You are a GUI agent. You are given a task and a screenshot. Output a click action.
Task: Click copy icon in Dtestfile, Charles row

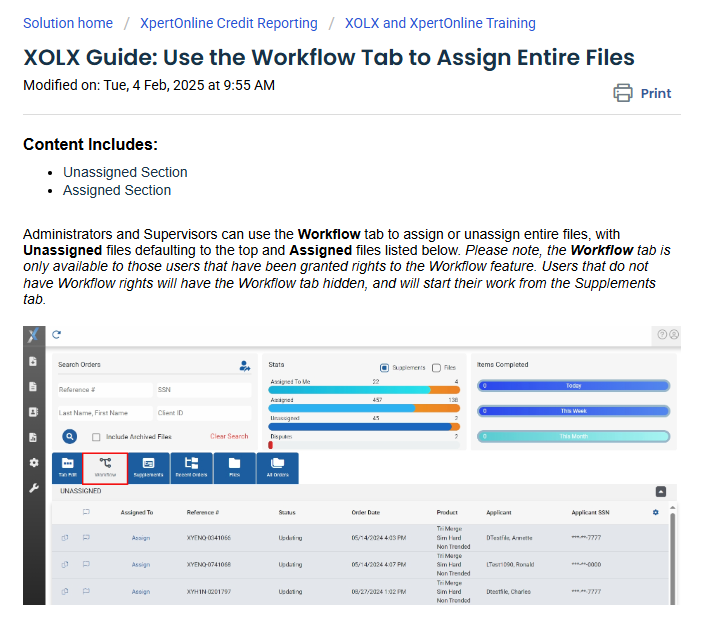coord(65,591)
